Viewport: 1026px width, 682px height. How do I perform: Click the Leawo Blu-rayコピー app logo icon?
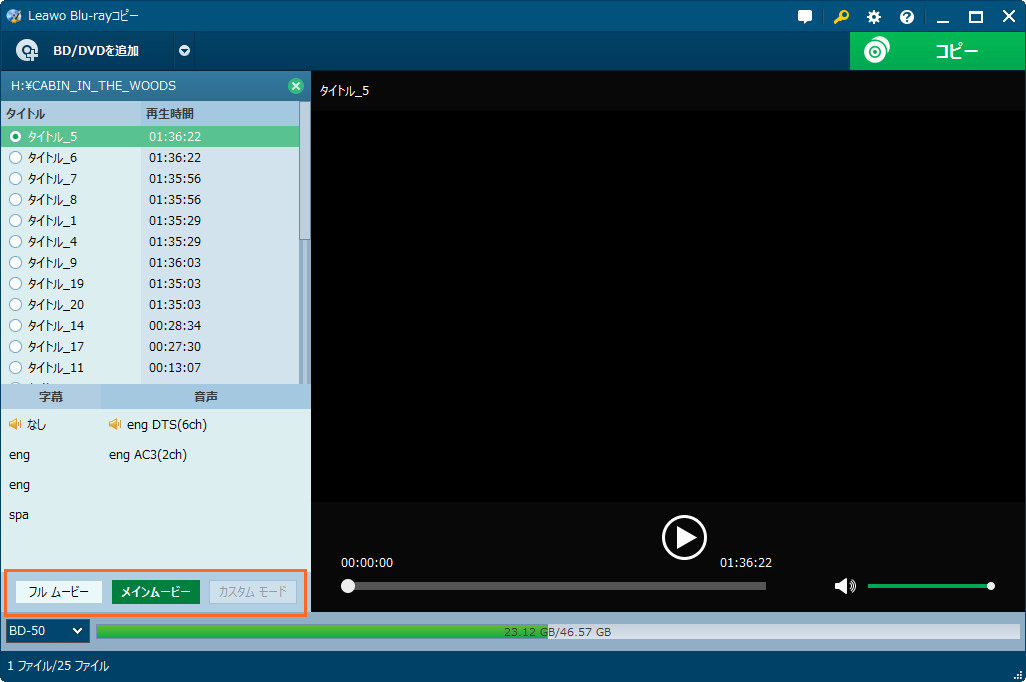(x=14, y=16)
